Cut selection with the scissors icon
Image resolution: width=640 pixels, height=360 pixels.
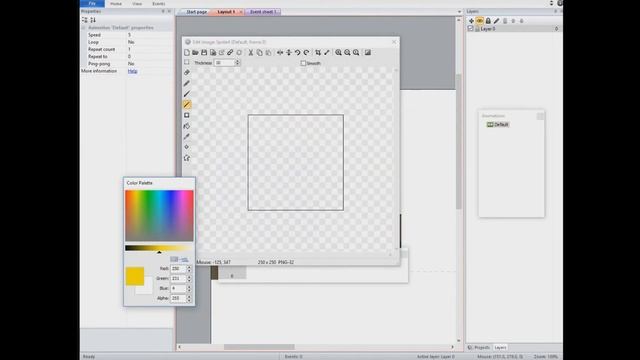(251, 53)
